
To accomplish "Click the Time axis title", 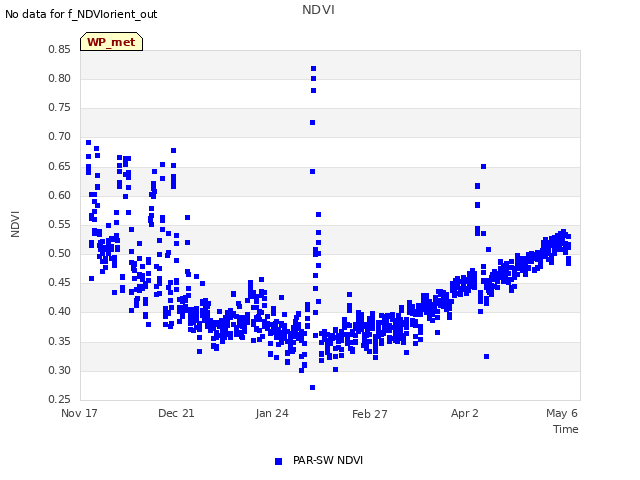I will click(x=566, y=429).
